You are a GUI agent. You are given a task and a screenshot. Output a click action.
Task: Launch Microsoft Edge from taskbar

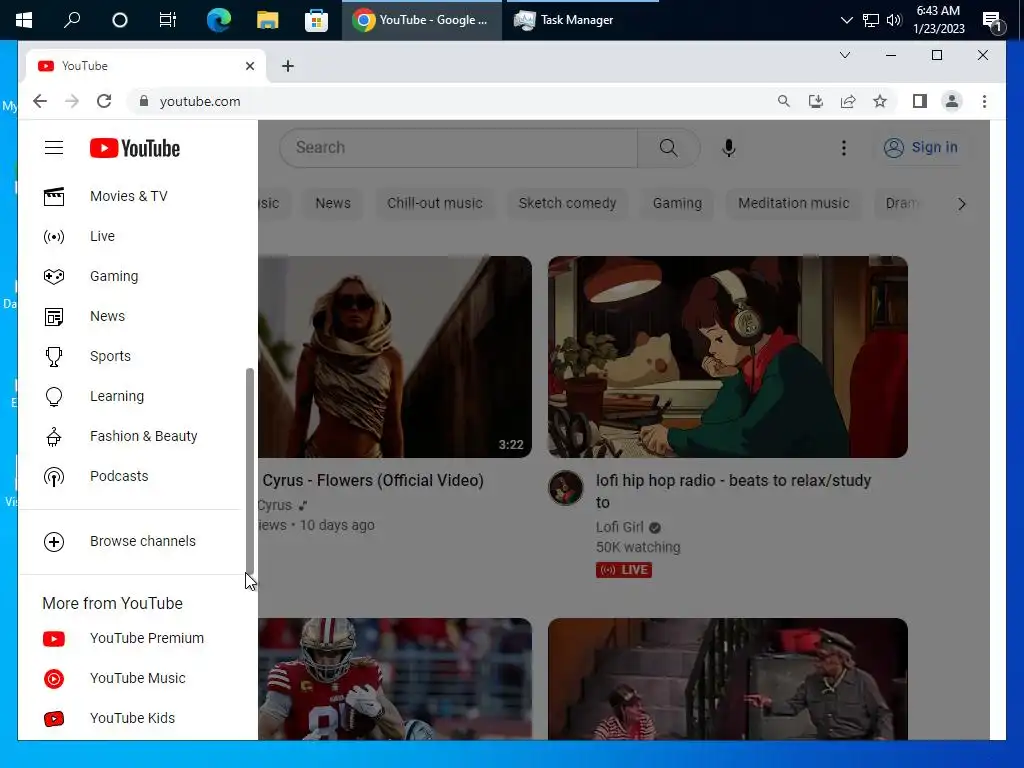pos(219,20)
